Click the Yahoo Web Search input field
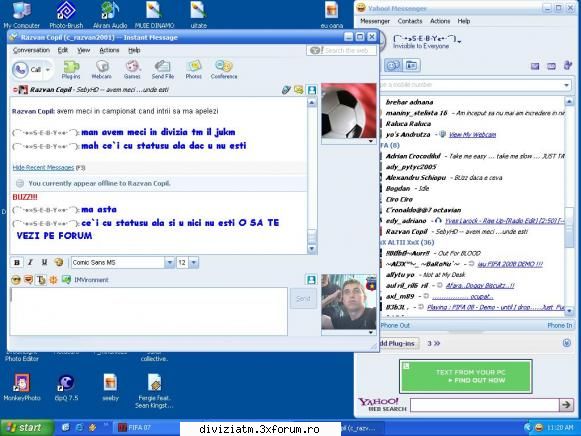 [485, 405]
